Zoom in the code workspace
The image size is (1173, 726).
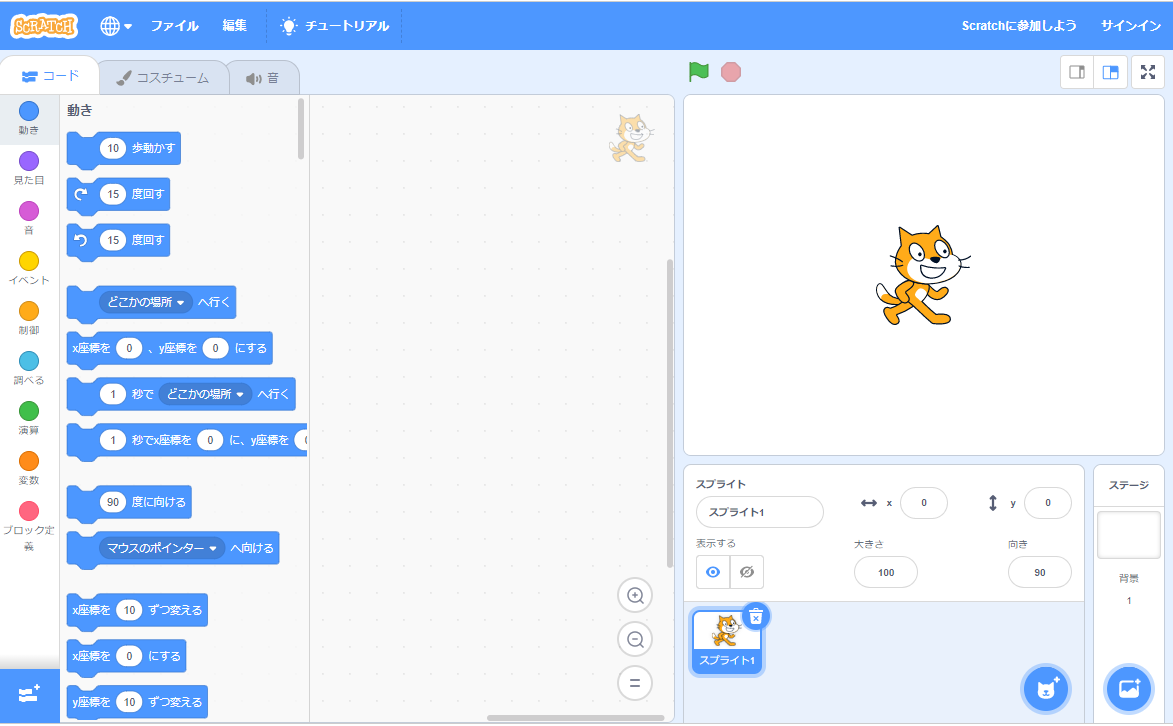(635, 596)
